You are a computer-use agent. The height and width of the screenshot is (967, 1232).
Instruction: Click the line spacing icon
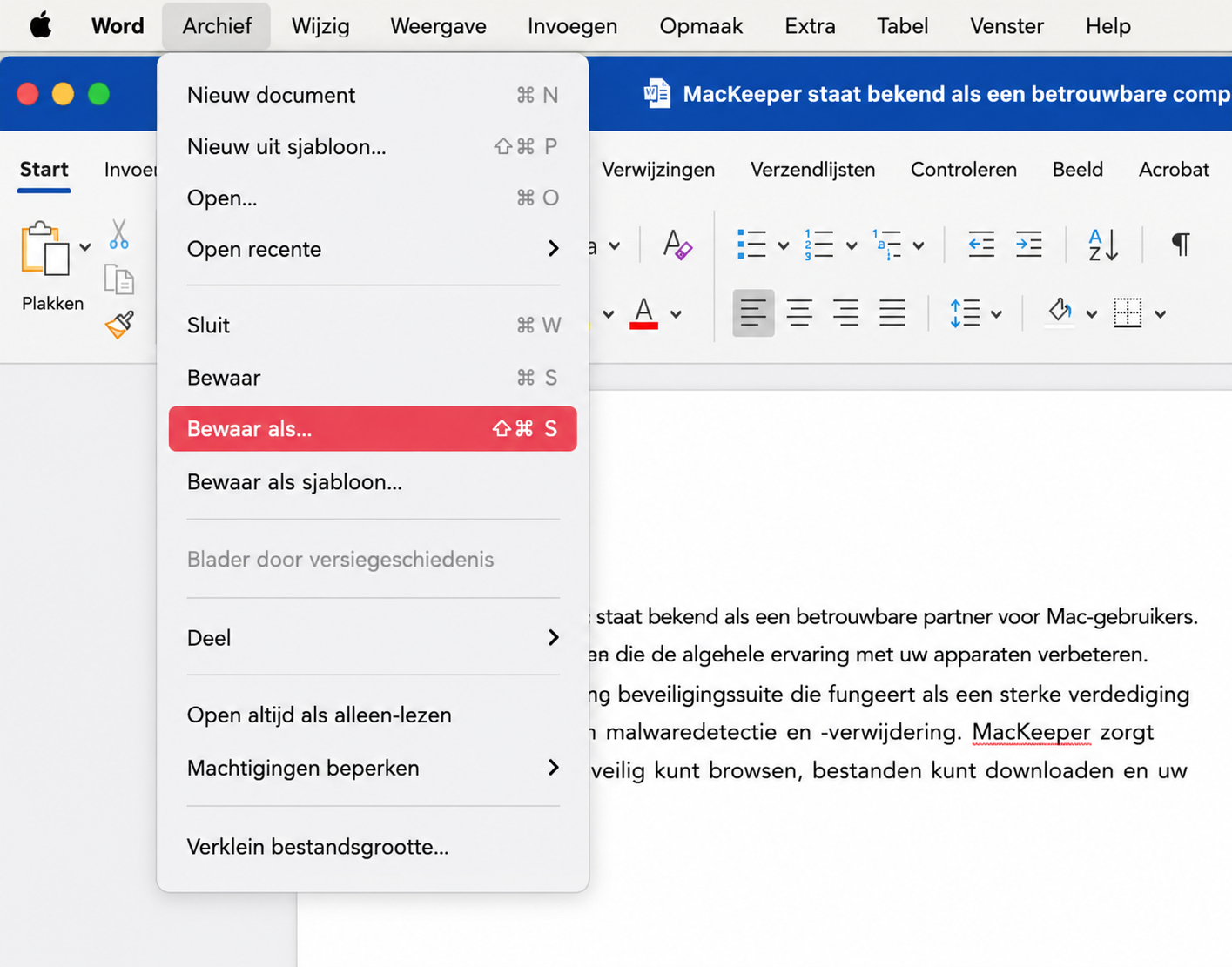point(965,312)
